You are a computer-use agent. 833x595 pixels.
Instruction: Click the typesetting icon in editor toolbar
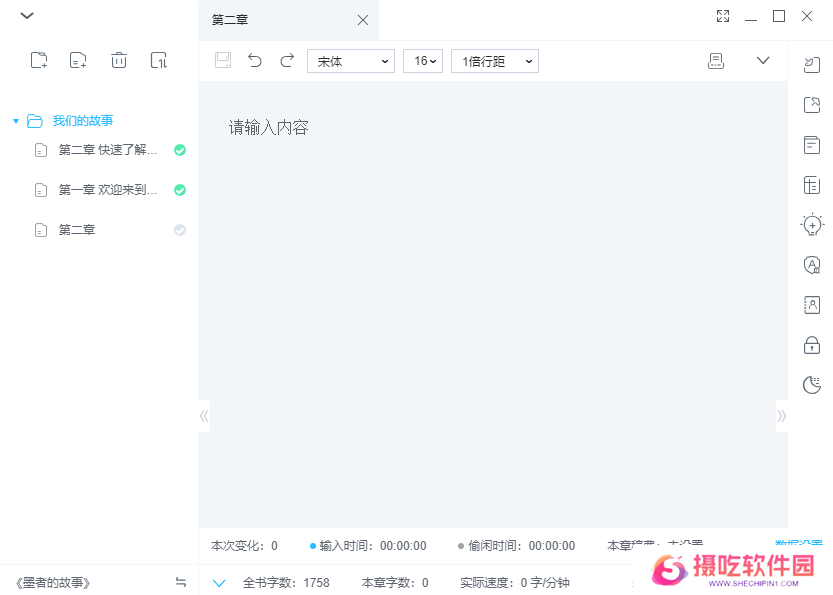(716, 61)
